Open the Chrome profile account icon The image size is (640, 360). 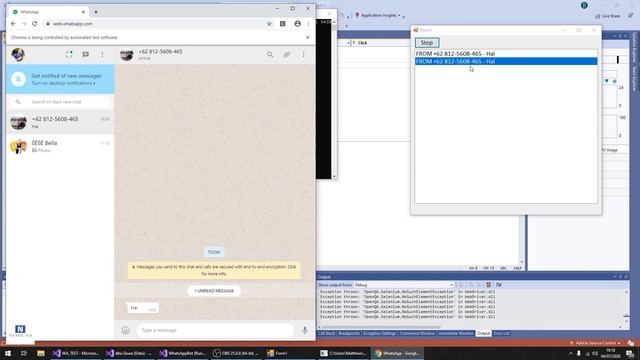(298, 24)
